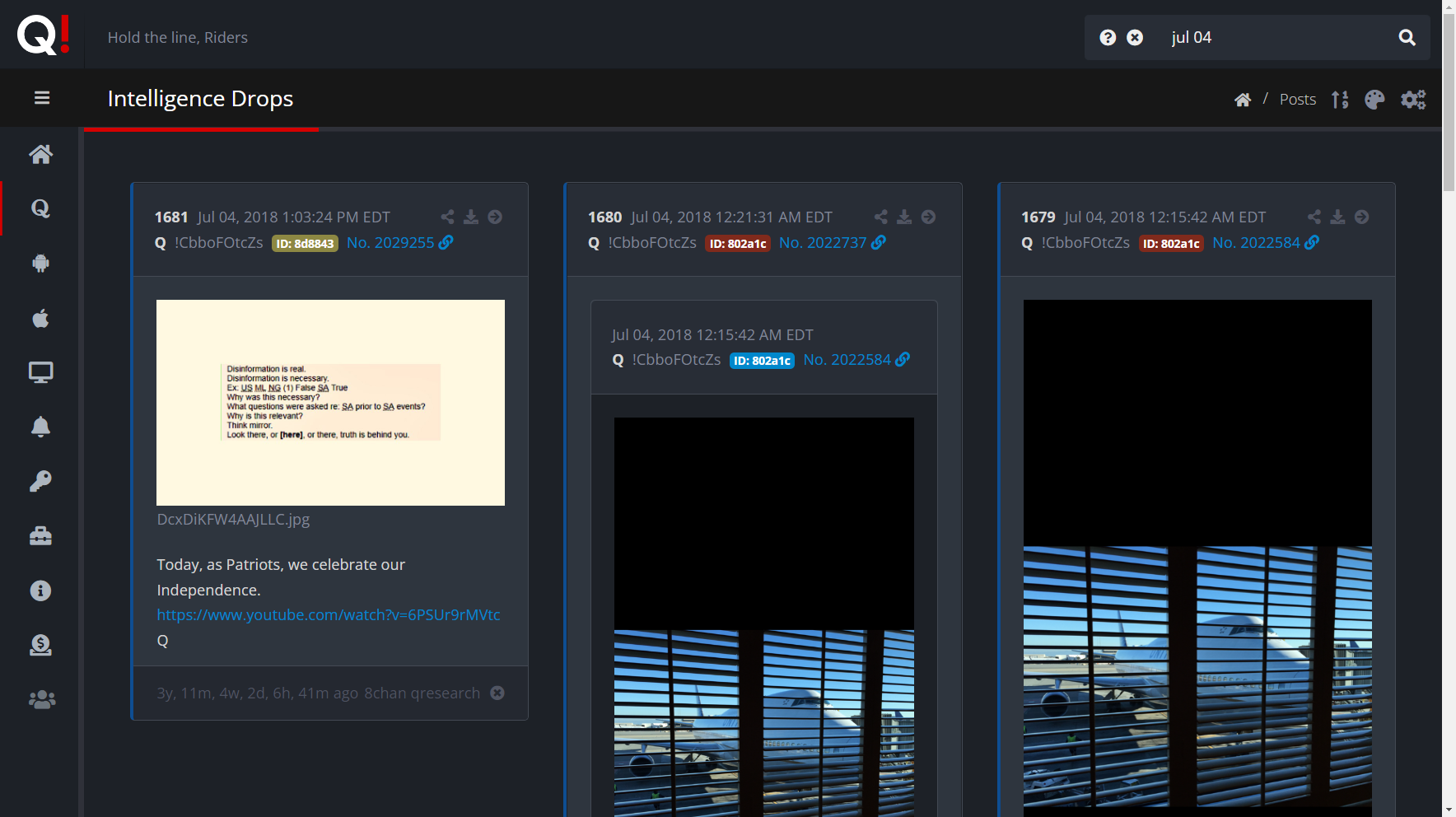
Task: Open the briefcase toolbox sidebar icon
Action: (40, 536)
